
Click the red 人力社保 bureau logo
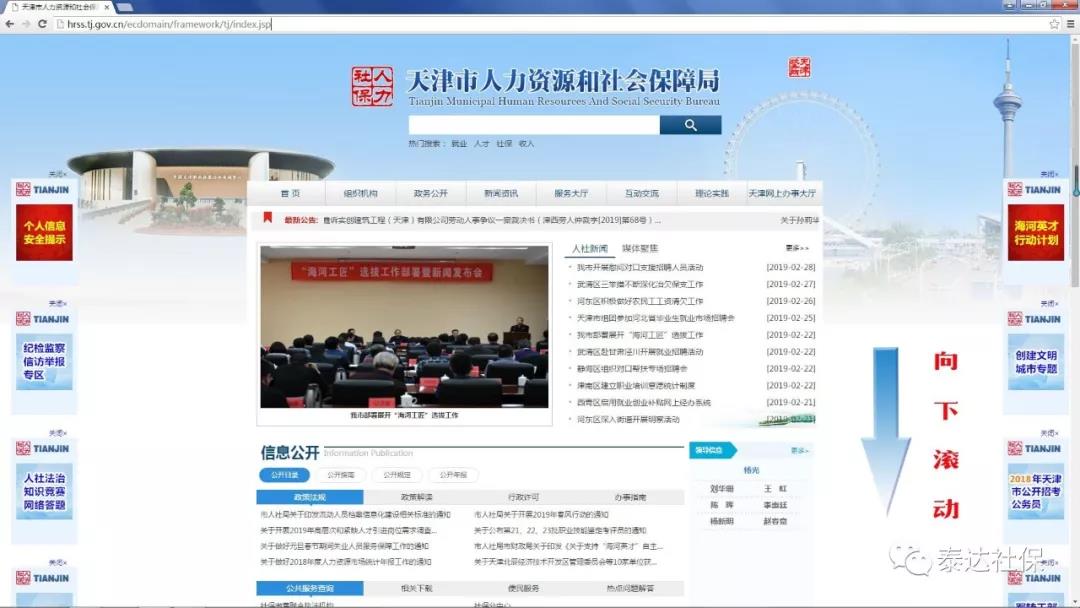pos(372,86)
